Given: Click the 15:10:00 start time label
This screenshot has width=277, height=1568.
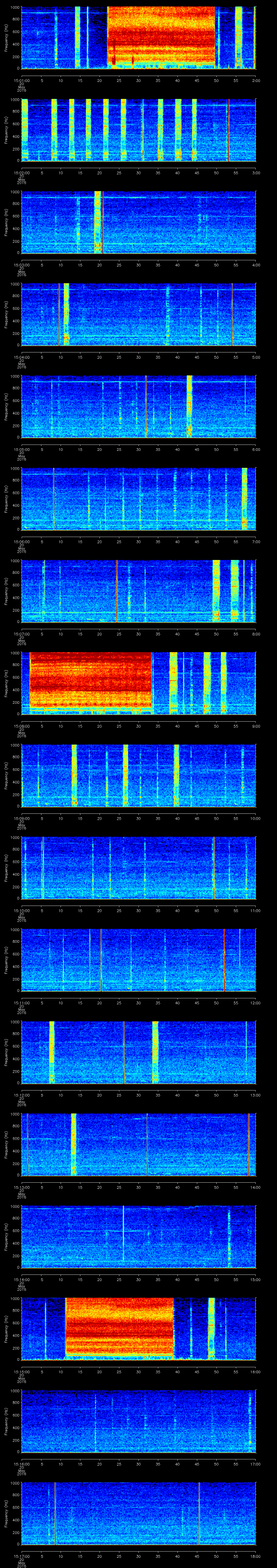Looking at the screenshot, I should [21, 910].
